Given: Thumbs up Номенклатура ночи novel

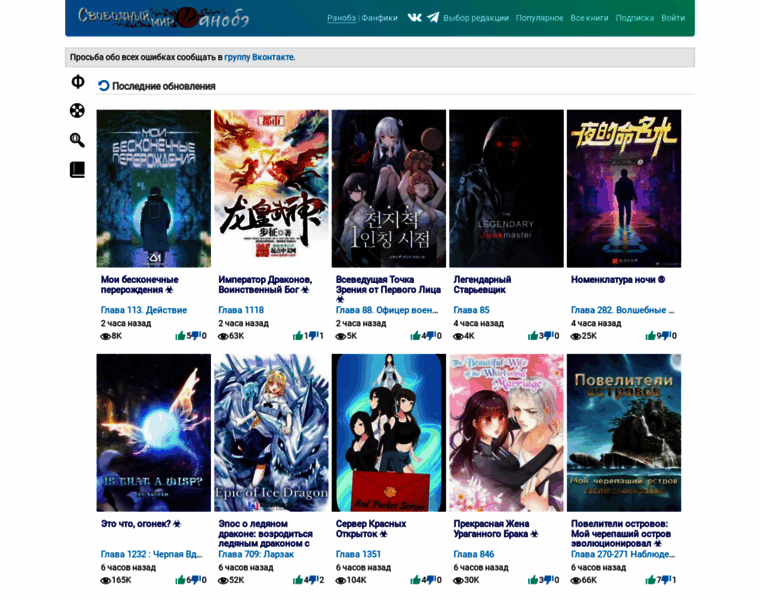Looking at the screenshot, I should (650, 335).
